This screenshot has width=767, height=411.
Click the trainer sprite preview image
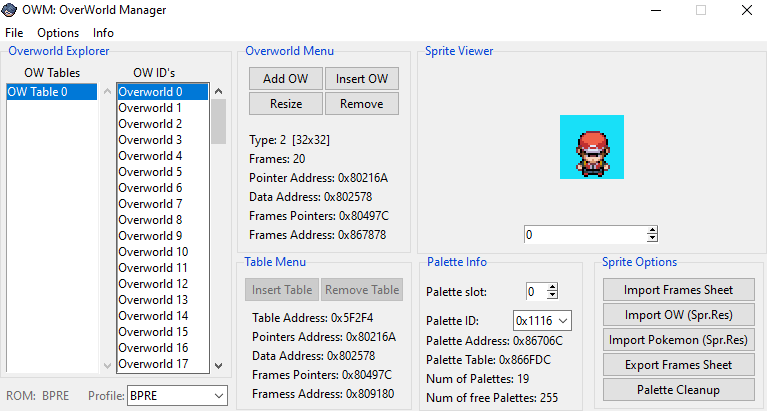click(x=591, y=148)
